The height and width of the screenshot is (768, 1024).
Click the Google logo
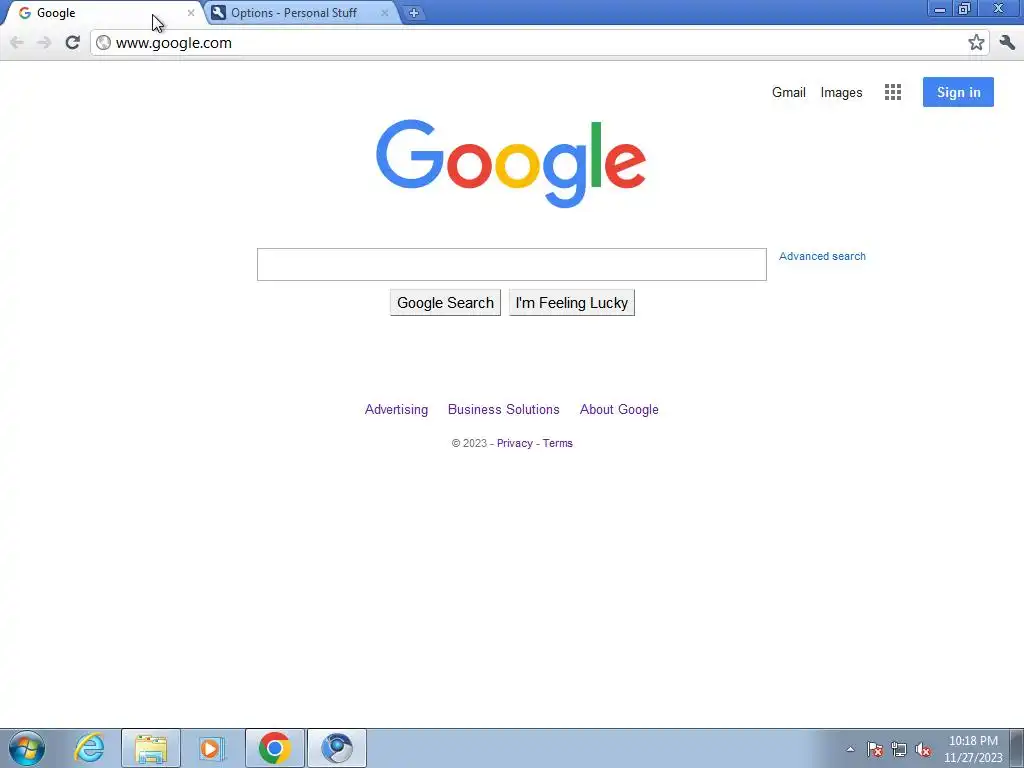(511, 163)
